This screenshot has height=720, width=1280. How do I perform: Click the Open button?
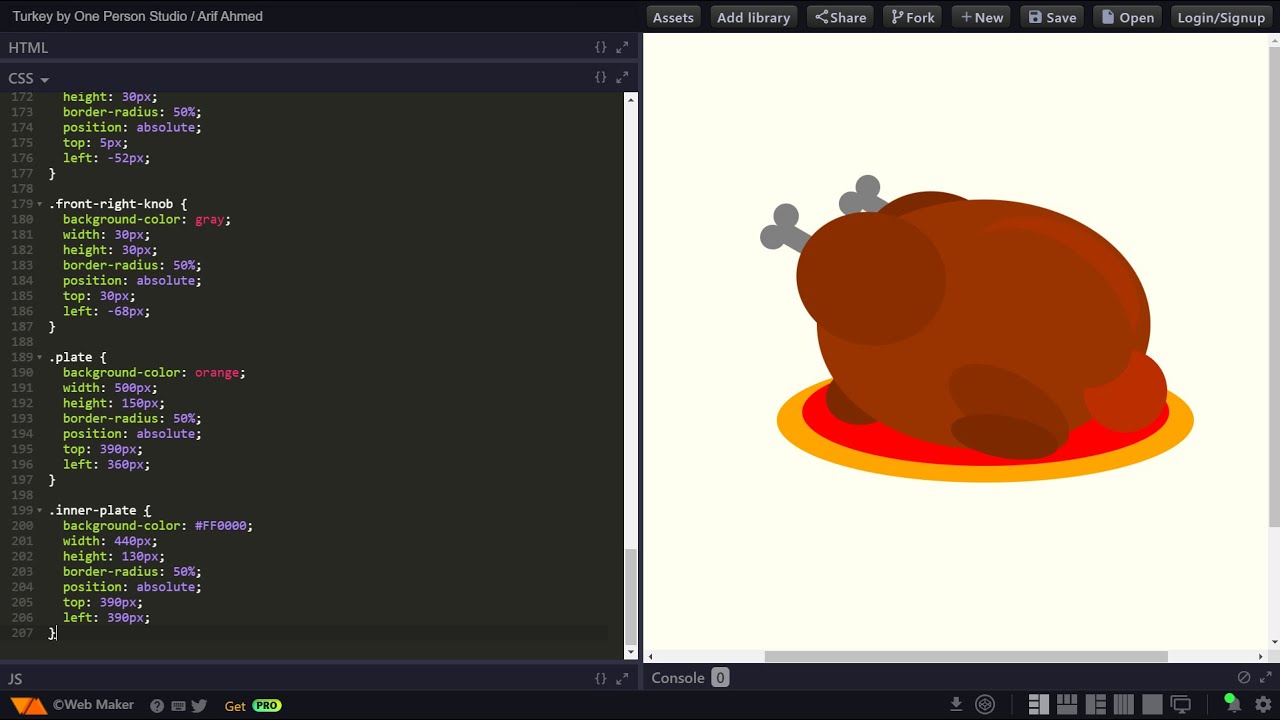click(x=1128, y=17)
